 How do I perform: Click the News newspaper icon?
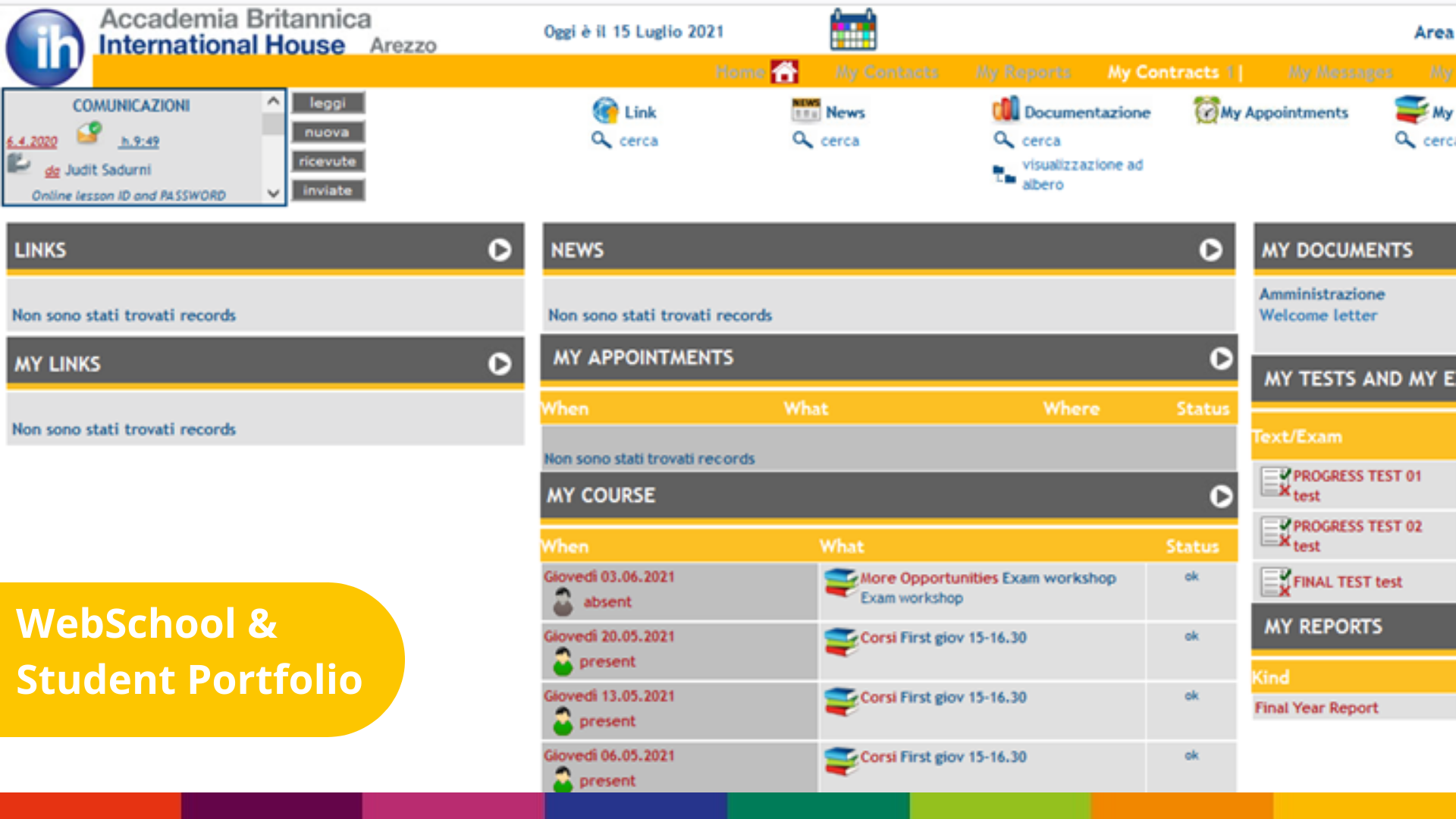(x=805, y=111)
